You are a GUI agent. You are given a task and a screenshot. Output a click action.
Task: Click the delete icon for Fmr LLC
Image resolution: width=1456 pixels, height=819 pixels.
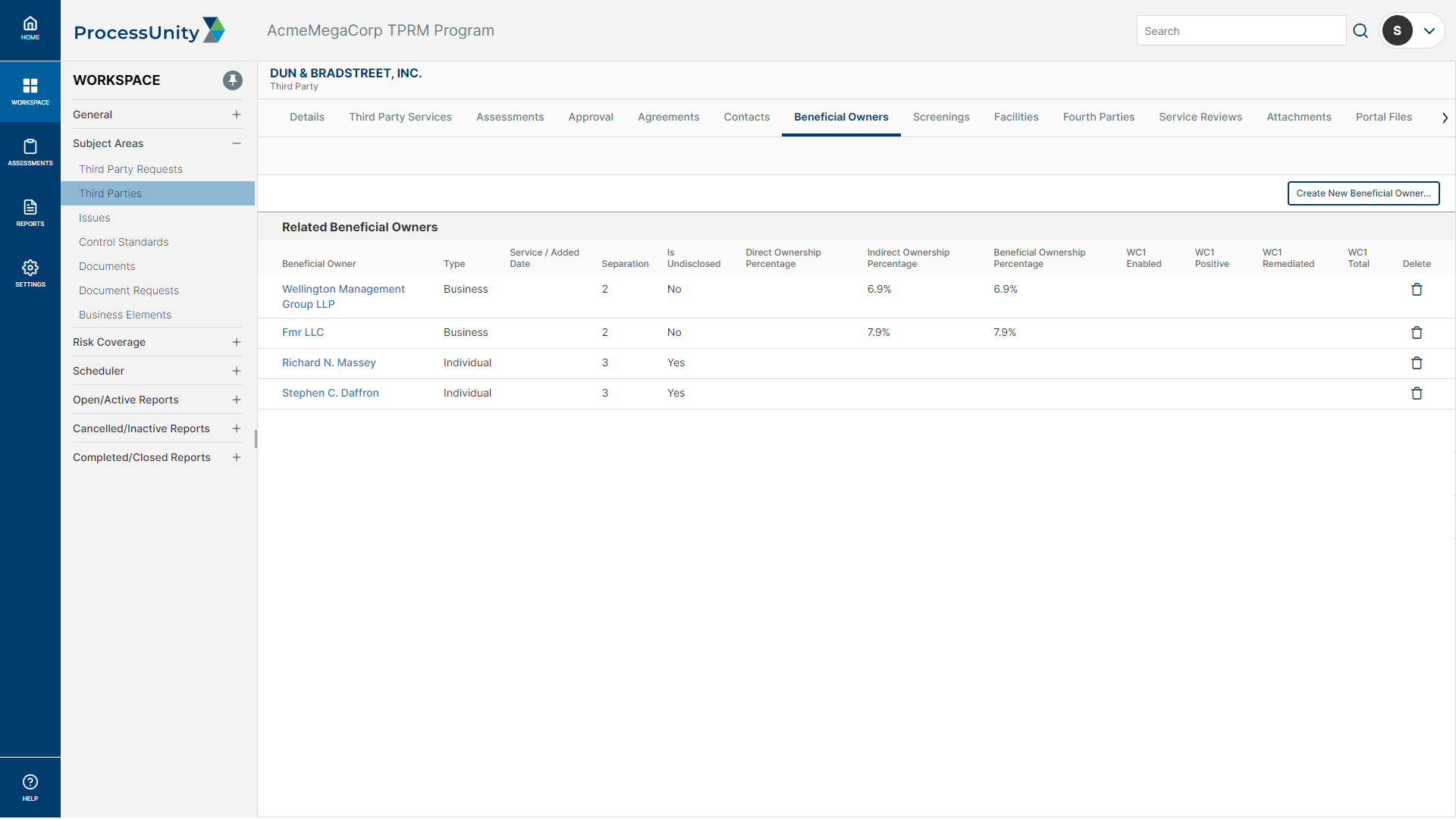pos(1417,332)
